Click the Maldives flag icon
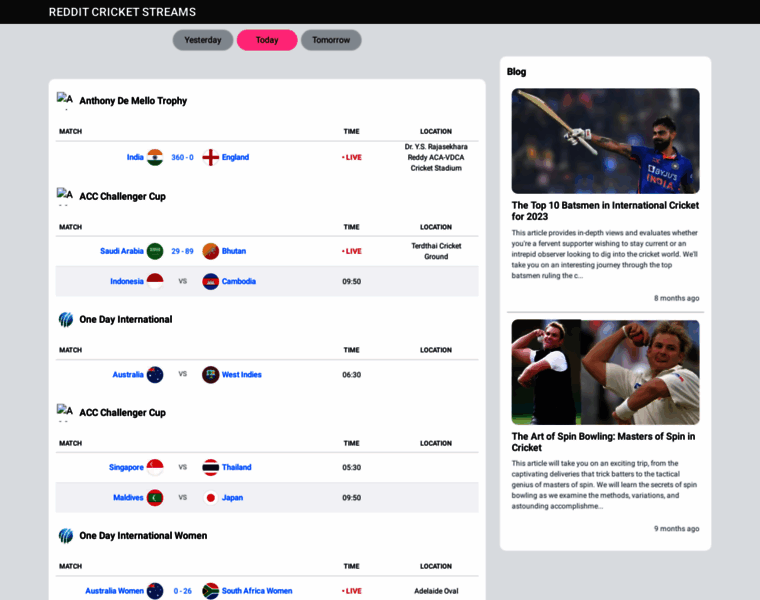 point(155,498)
